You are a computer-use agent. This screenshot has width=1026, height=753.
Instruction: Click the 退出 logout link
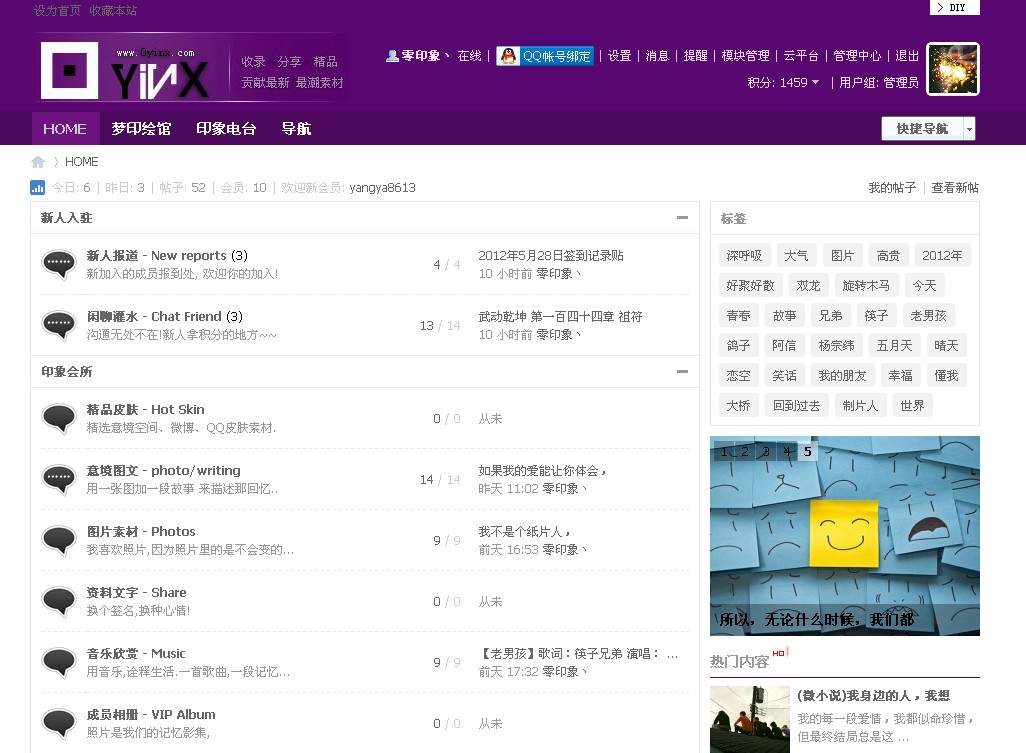pos(907,56)
